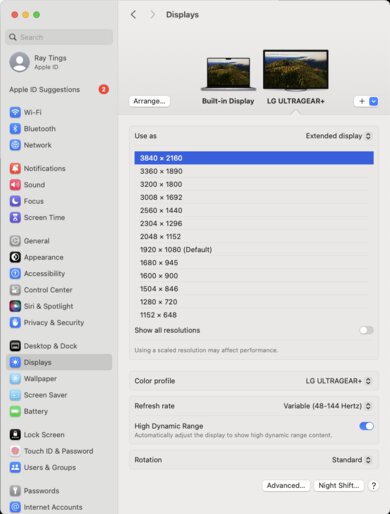
Task: Select the Built-in Display thumbnail
Action: tap(228, 74)
